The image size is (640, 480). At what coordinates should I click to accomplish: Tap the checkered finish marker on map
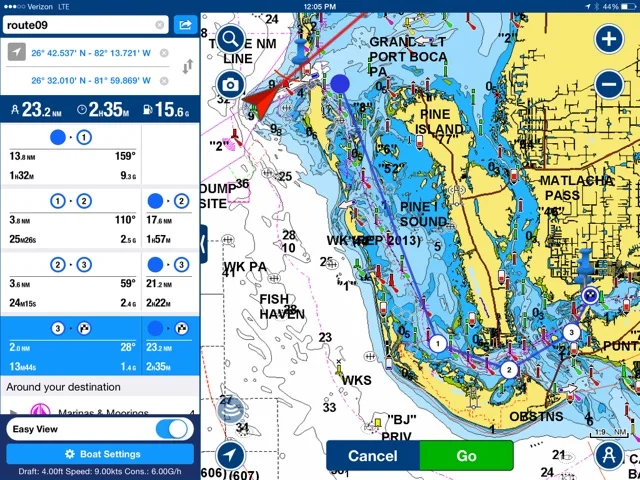pos(590,295)
